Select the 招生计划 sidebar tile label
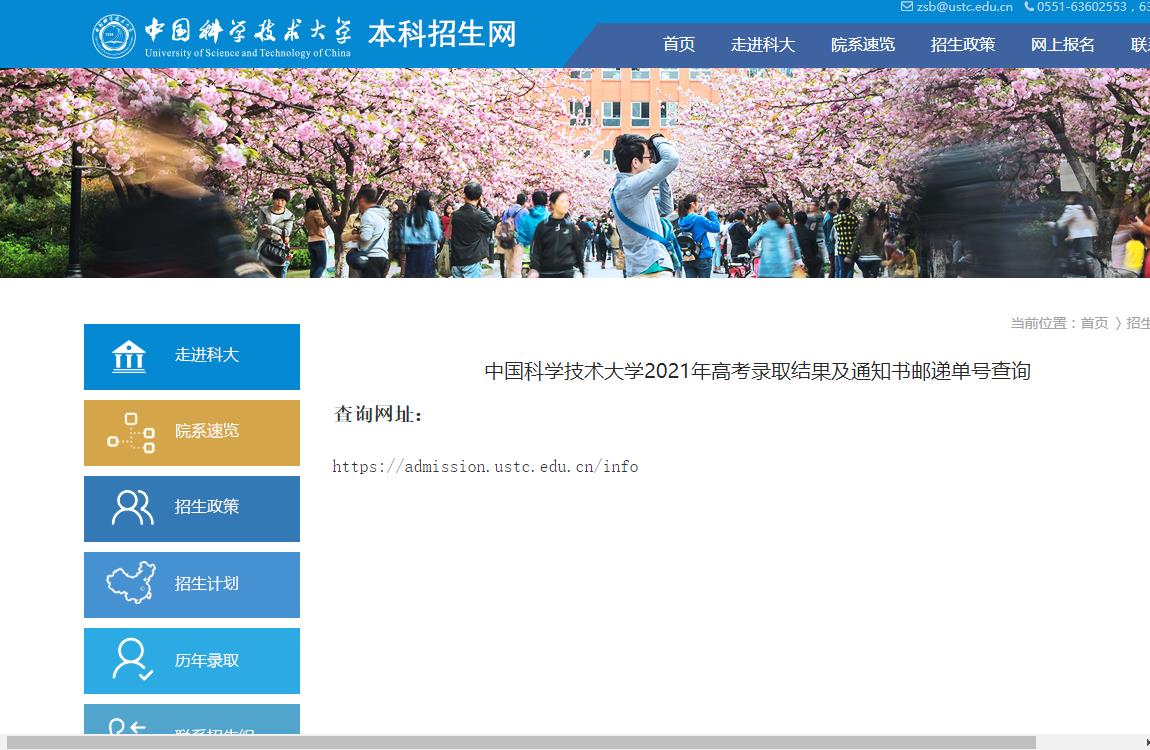This screenshot has width=1150, height=750. [x=207, y=584]
